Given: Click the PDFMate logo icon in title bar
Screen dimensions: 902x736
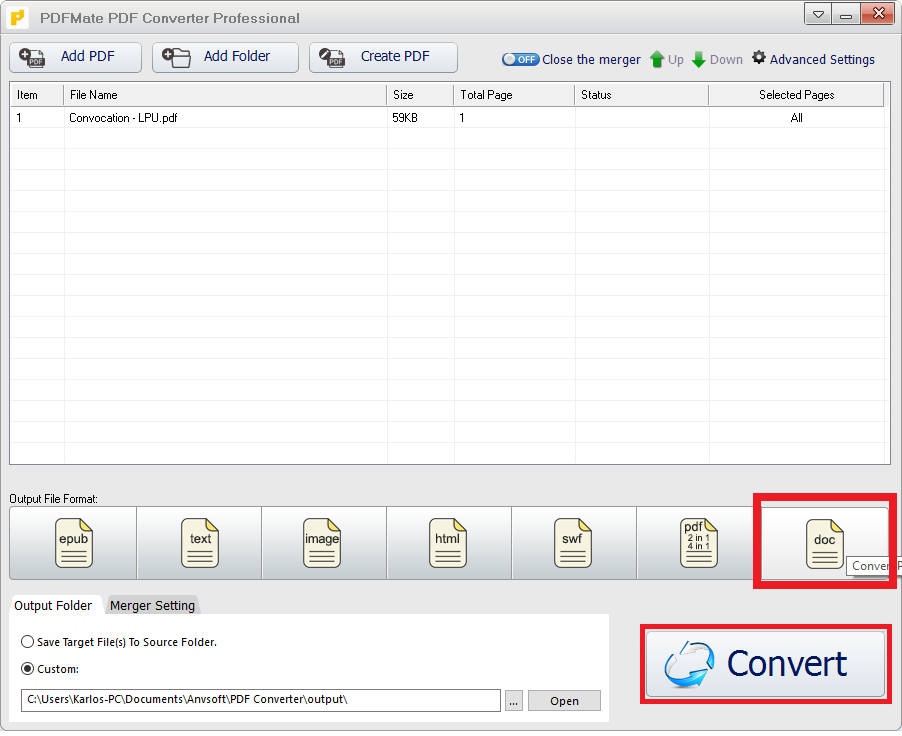Looking at the screenshot, I should pyautogui.click(x=18, y=17).
